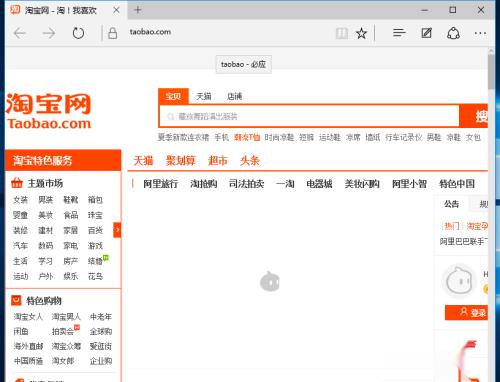Viewport: 500px width, 382px height.
Task: Click the 特色中国 link
Action: coord(457,184)
